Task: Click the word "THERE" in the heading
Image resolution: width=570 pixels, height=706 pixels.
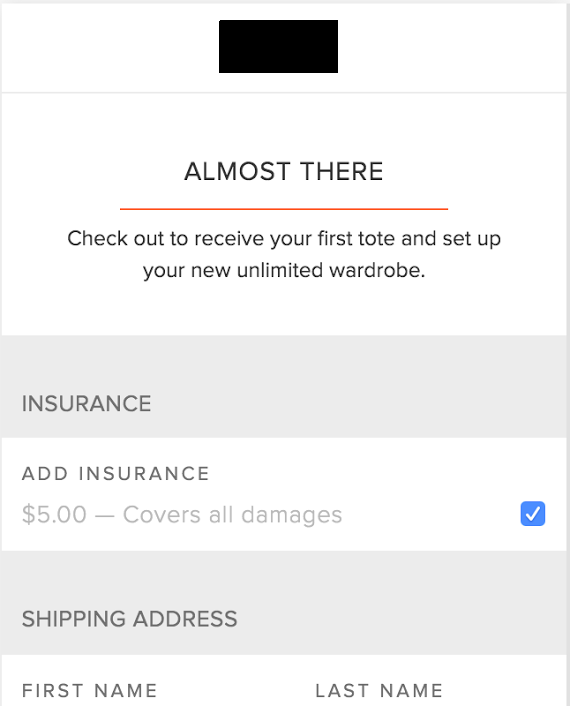Action: [342, 172]
